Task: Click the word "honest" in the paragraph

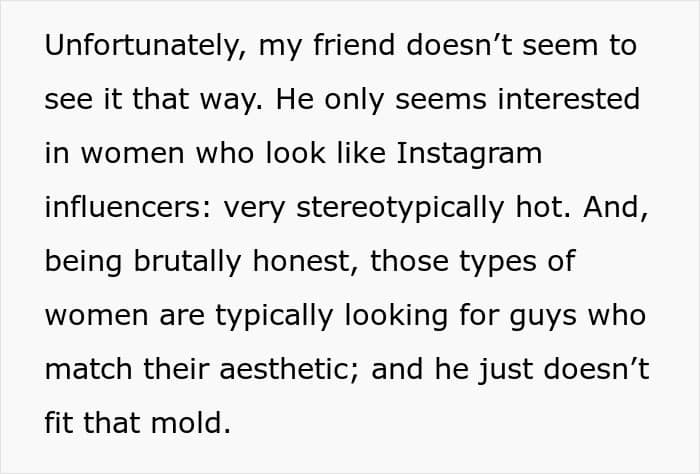Action: [313, 262]
